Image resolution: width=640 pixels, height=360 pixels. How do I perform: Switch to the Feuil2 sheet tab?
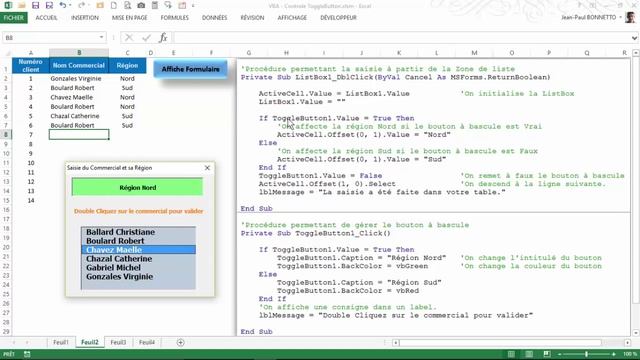point(90,342)
